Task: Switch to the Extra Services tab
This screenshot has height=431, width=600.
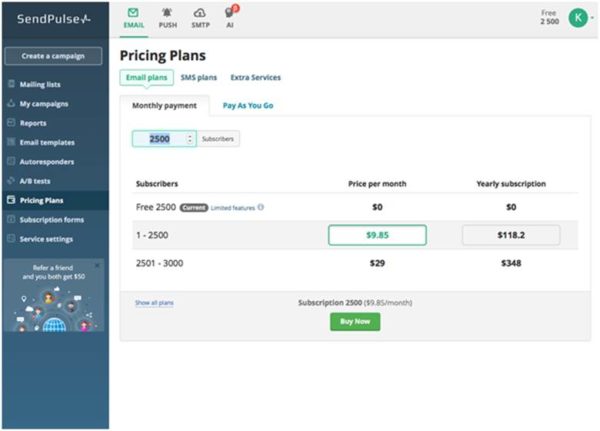Action: coord(255,77)
